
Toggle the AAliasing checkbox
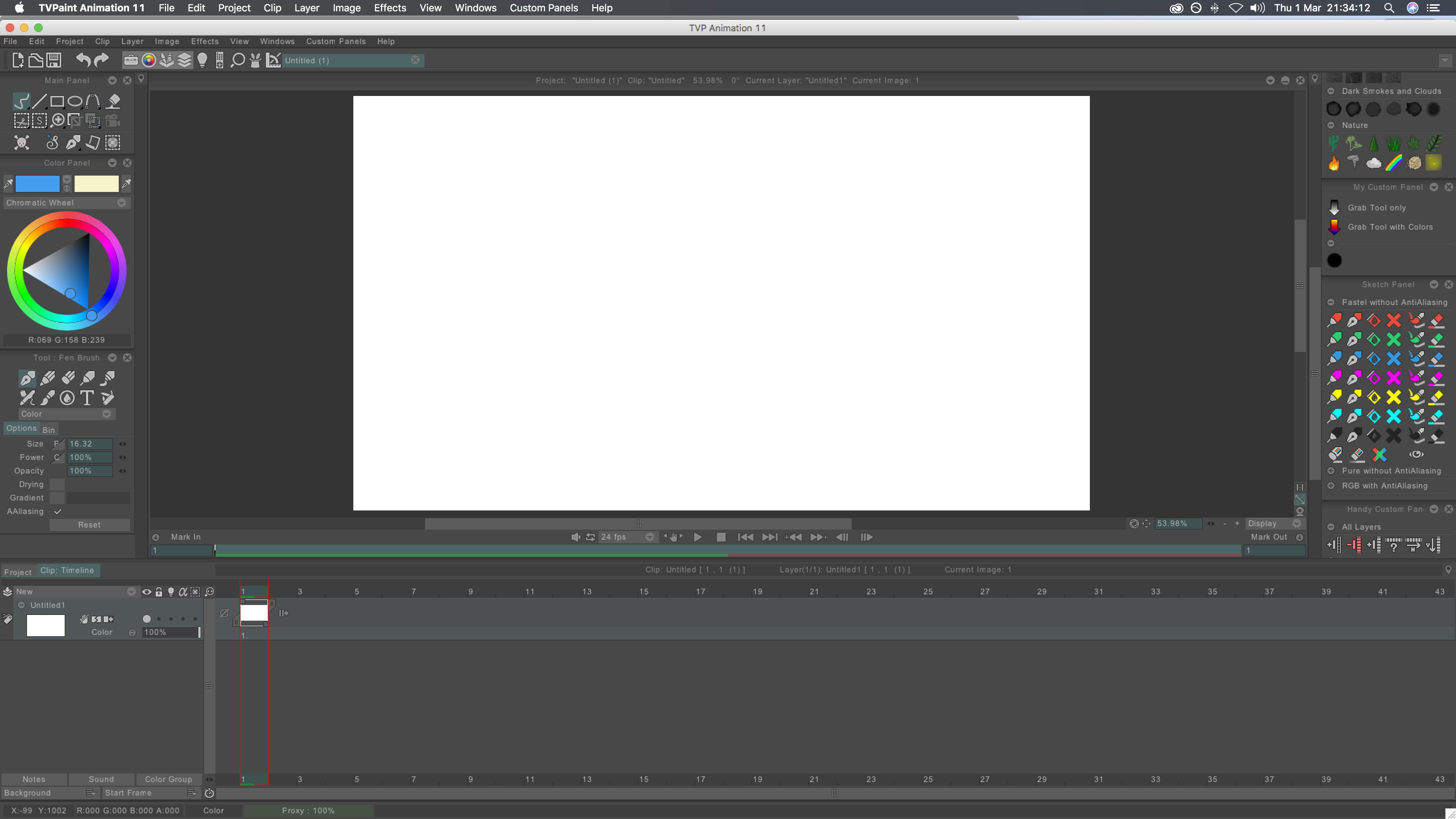coord(57,512)
